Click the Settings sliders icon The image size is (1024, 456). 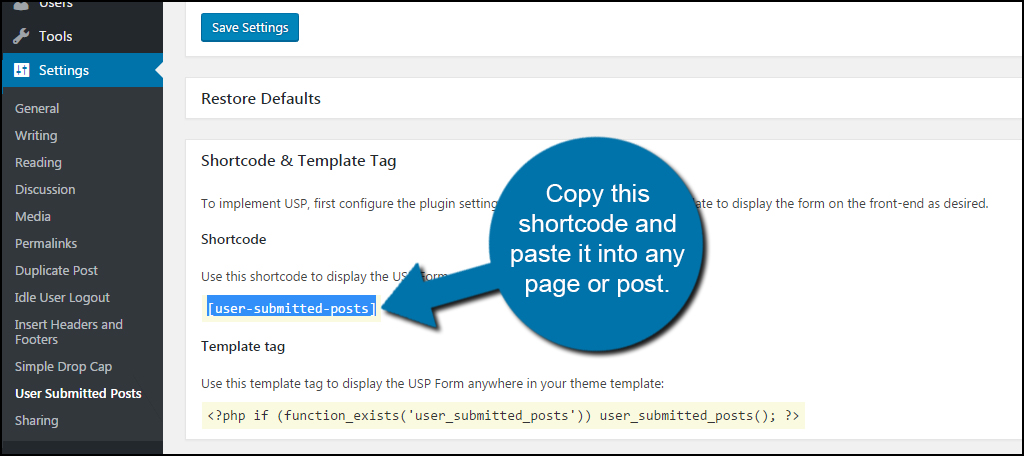click(x=22, y=70)
